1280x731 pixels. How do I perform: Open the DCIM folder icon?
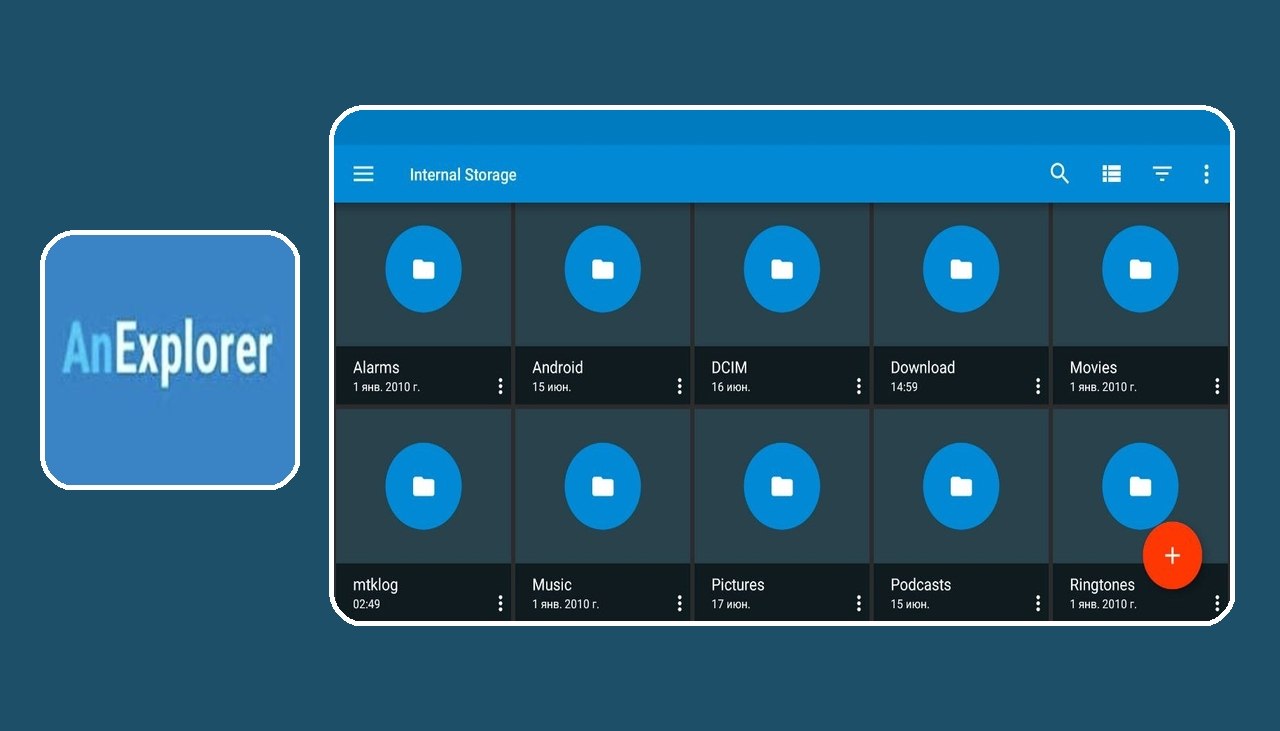(x=782, y=269)
